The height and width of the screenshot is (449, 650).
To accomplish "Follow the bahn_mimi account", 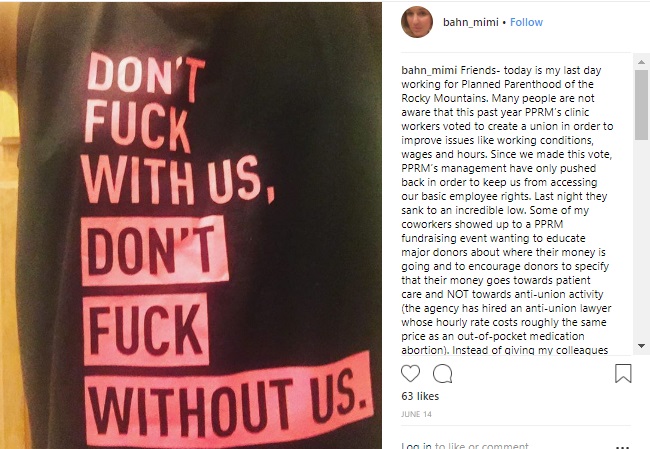I will [526, 22].
